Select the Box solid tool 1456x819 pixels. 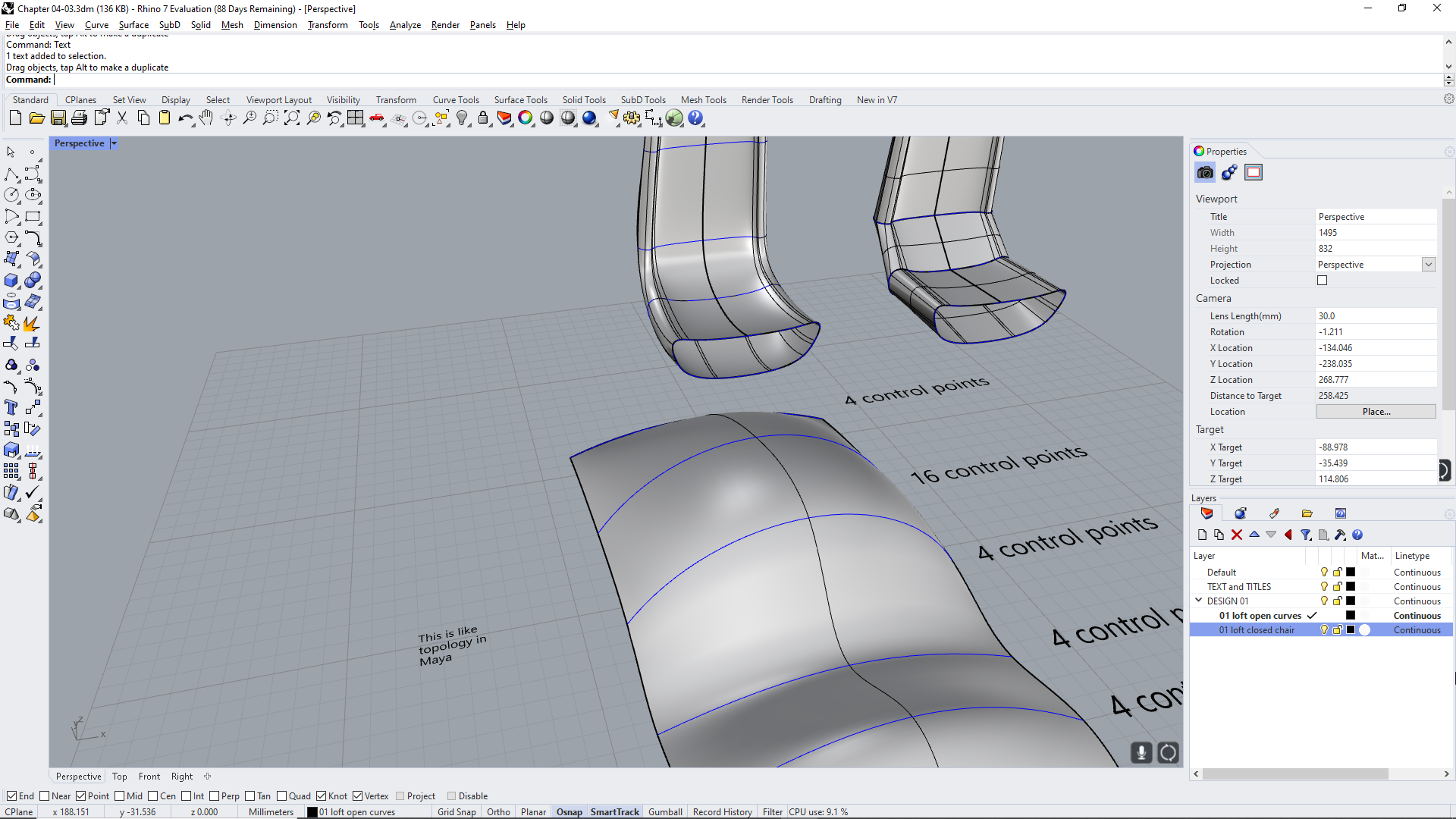(x=11, y=281)
